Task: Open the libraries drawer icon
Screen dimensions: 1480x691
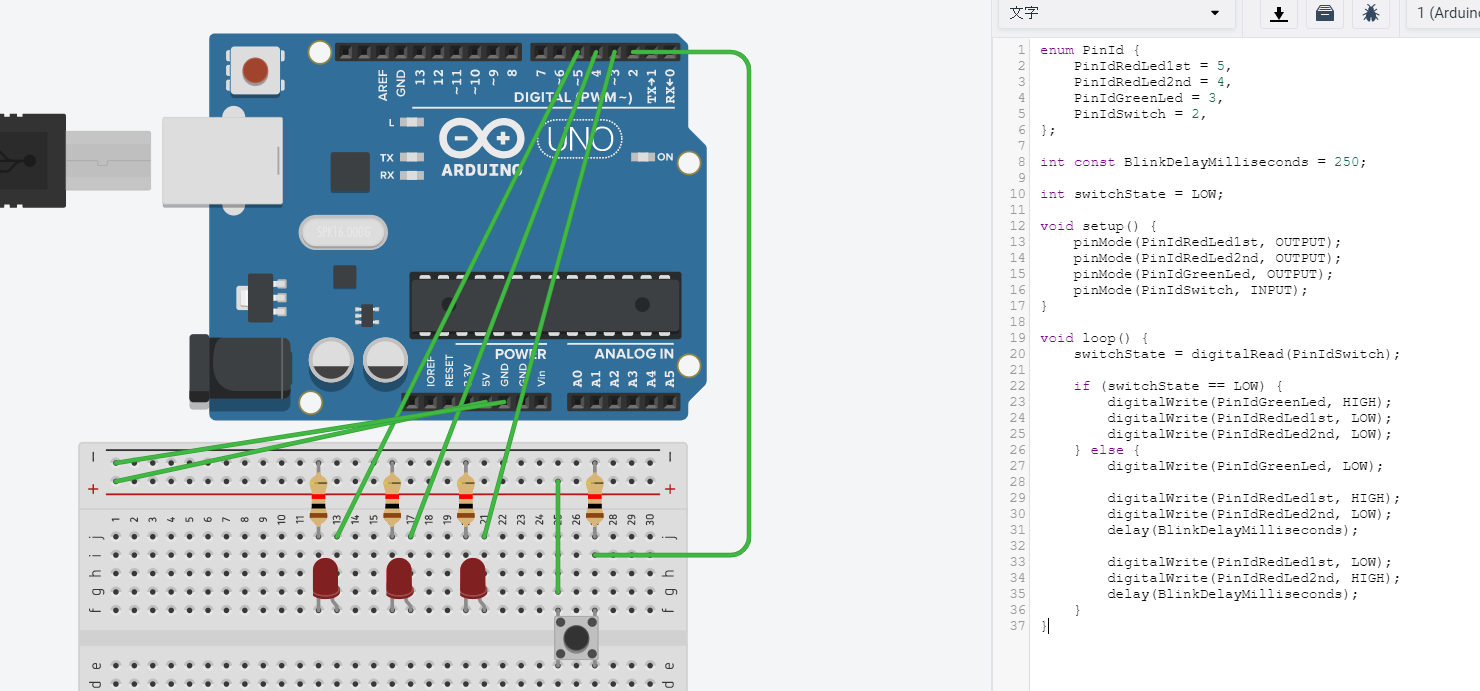Action: click(1324, 14)
